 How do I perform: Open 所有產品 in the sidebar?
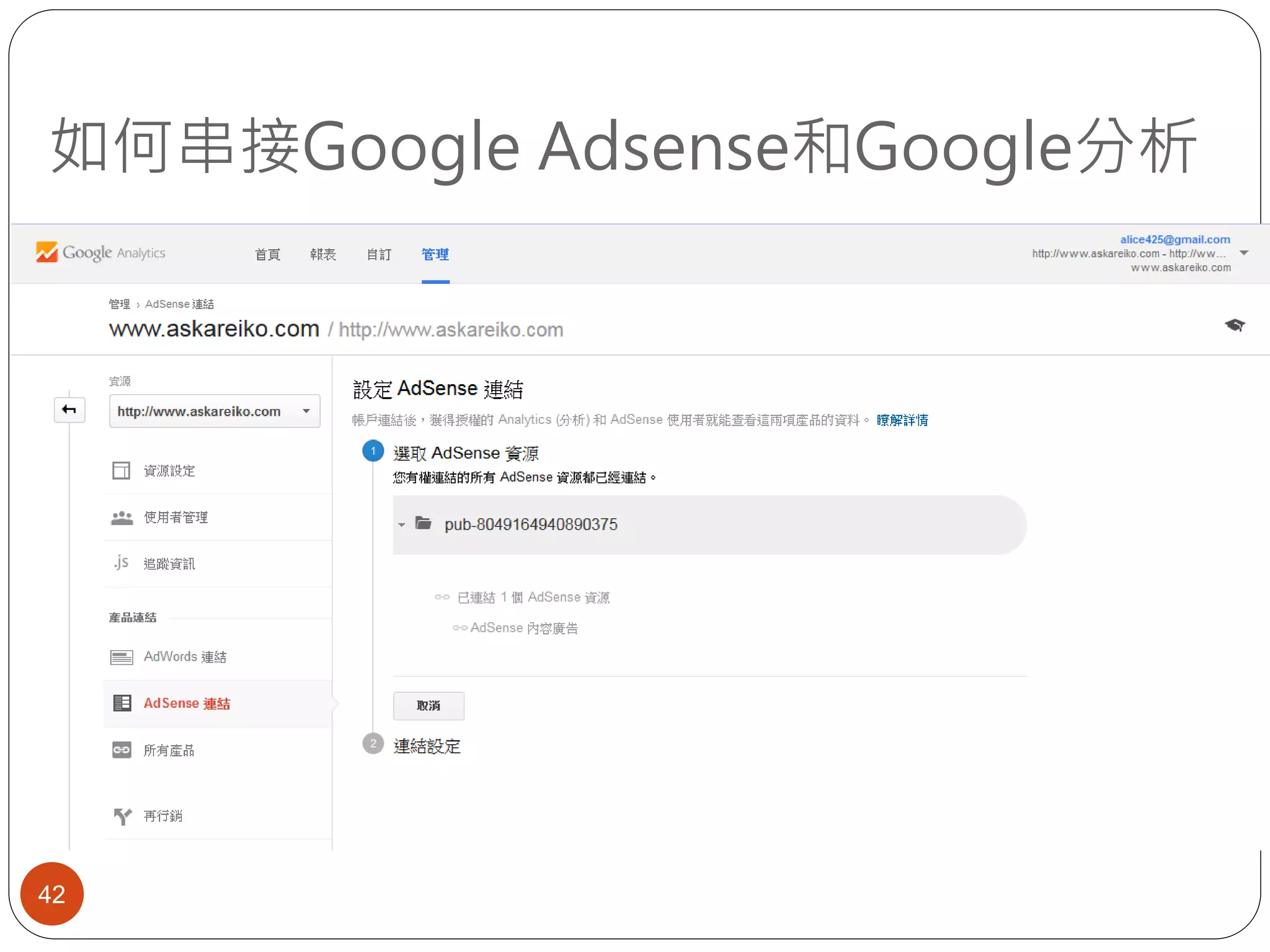[169, 750]
